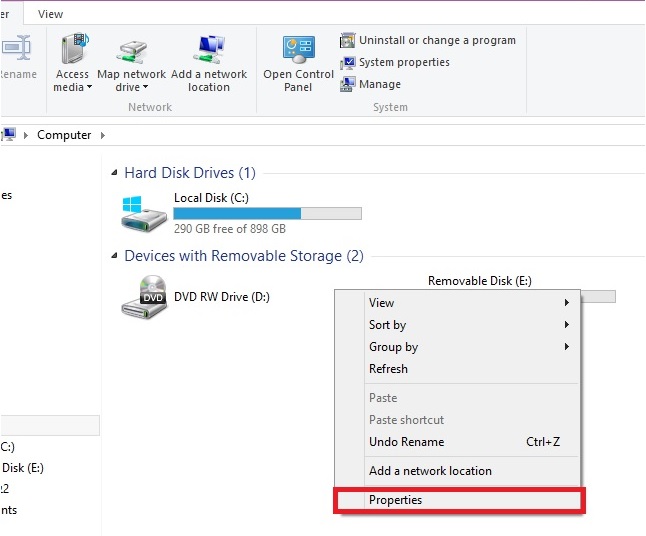The height and width of the screenshot is (536, 646).
Task: Choose Refresh in the context menu
Action: coord(388,369)
